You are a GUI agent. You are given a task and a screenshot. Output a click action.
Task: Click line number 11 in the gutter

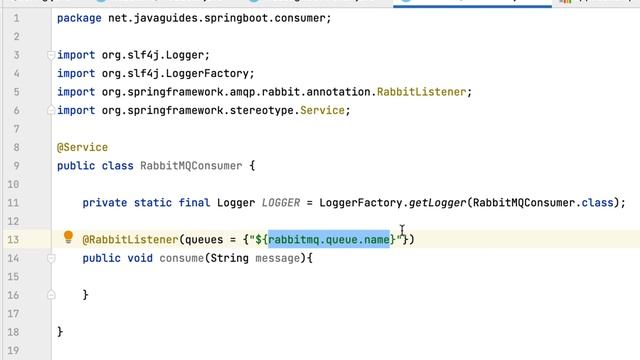(x=13, y=203)
